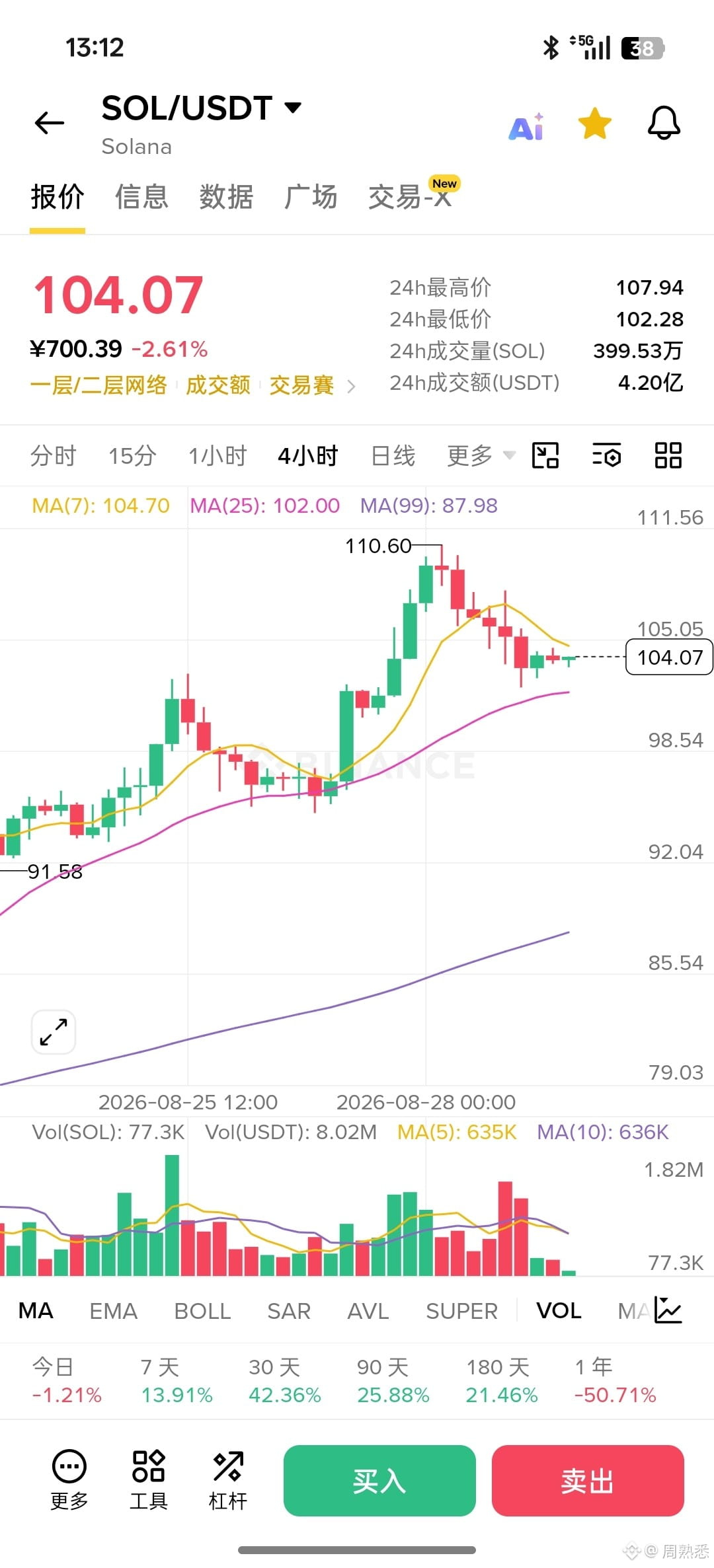Tap the 180 天 21.46% performance
This screenshot has height=1568, width=714.
[502, 1380]
